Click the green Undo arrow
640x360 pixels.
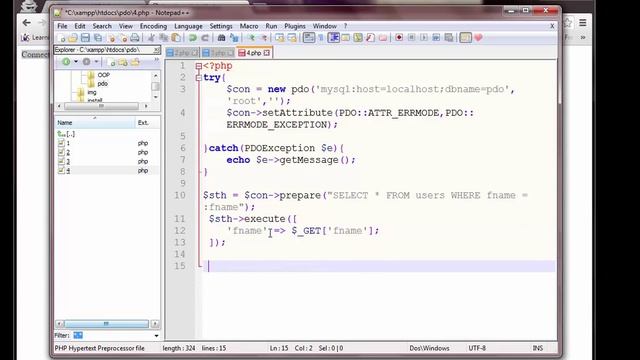192,38
